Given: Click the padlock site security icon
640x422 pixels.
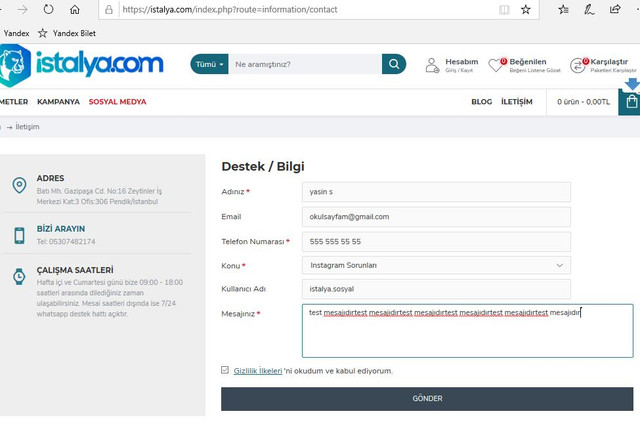Looking at the screenshot, I should tap(109, 9).
